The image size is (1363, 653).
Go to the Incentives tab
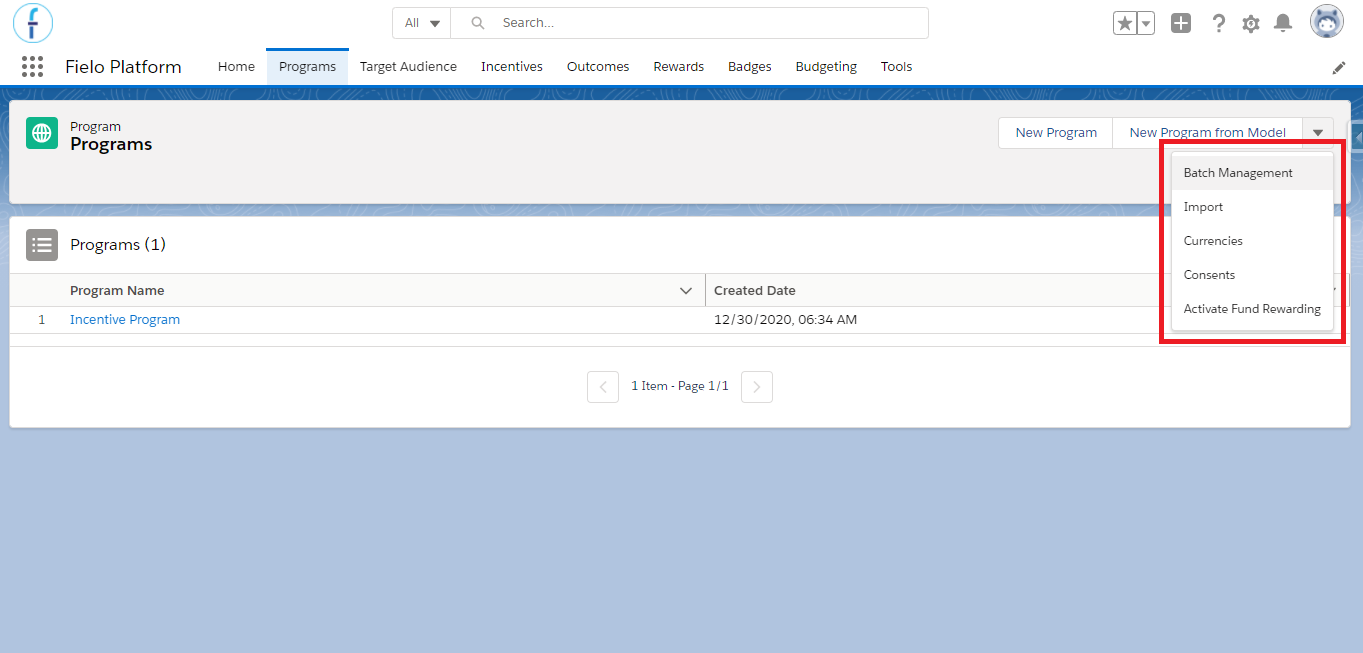tap(512, 67)
